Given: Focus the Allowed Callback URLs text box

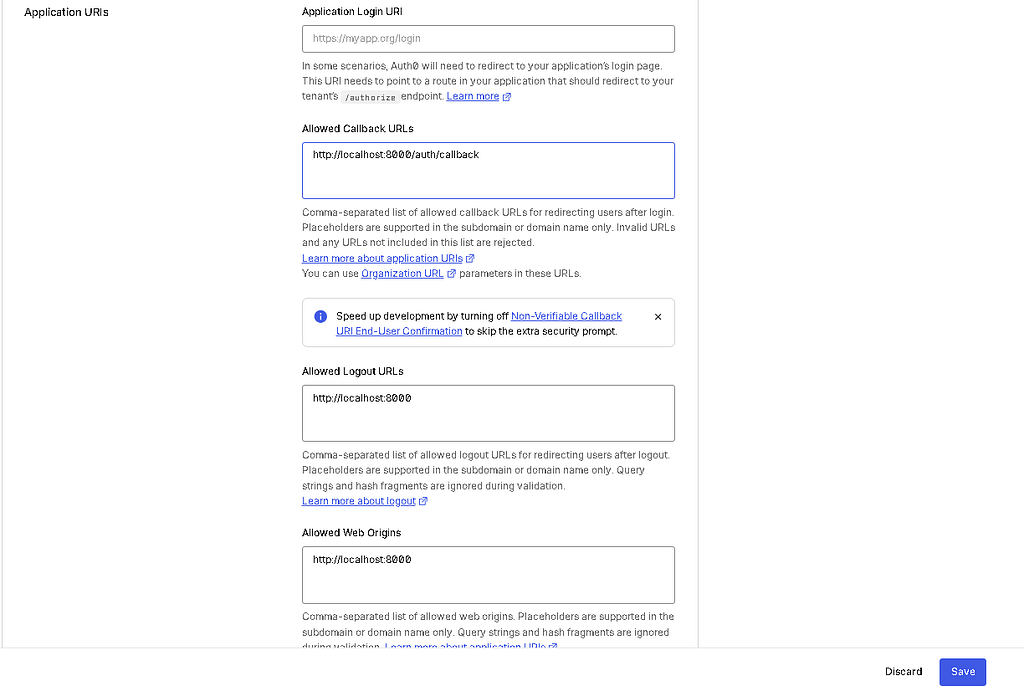Looking at the screenshot, I should [x=488, y=170].
